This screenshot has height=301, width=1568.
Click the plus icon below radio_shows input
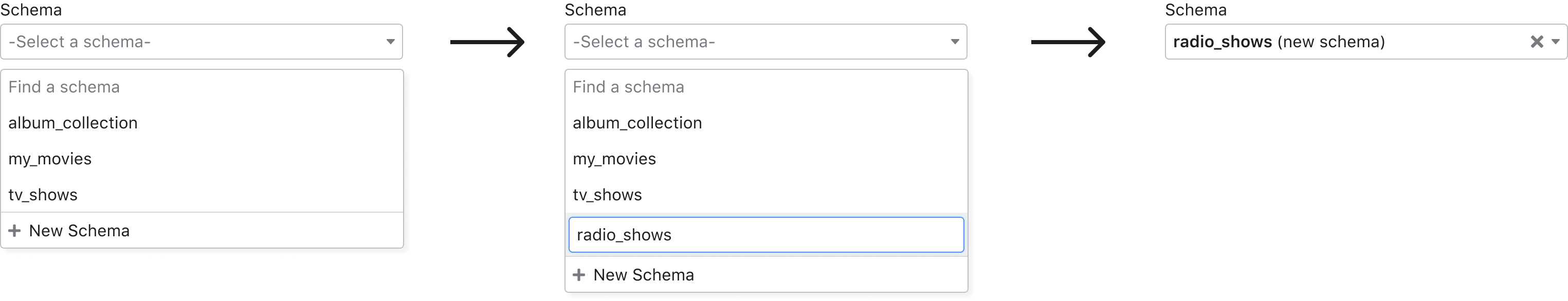click(x=579, y=275)
